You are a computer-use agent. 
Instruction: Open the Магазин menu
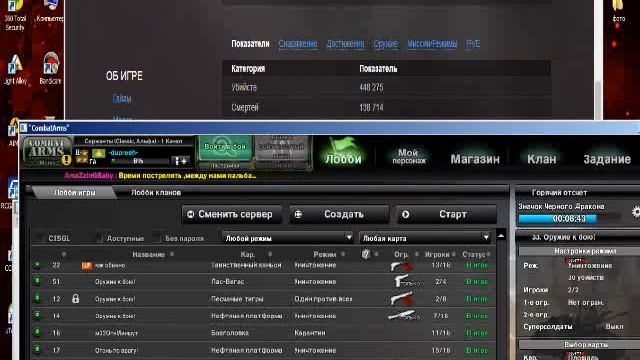click(x=475, y=159)
